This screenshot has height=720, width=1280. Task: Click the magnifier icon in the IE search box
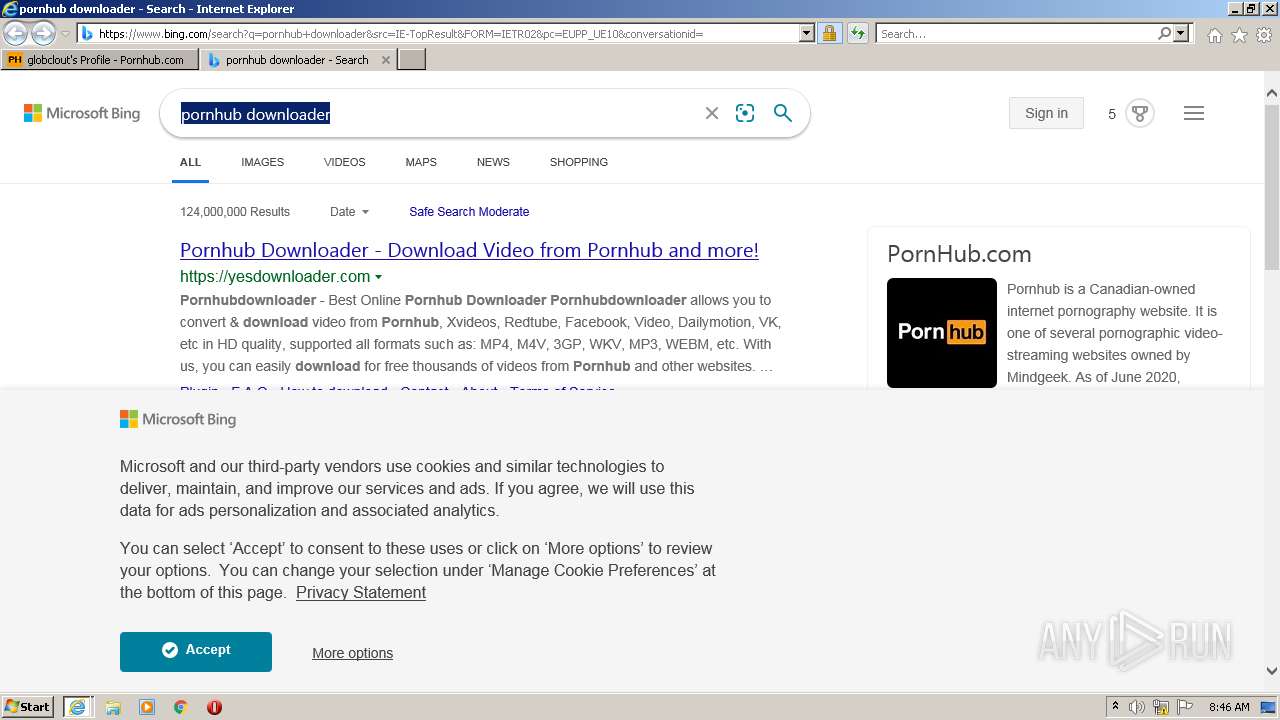(x=1164, y=33)
